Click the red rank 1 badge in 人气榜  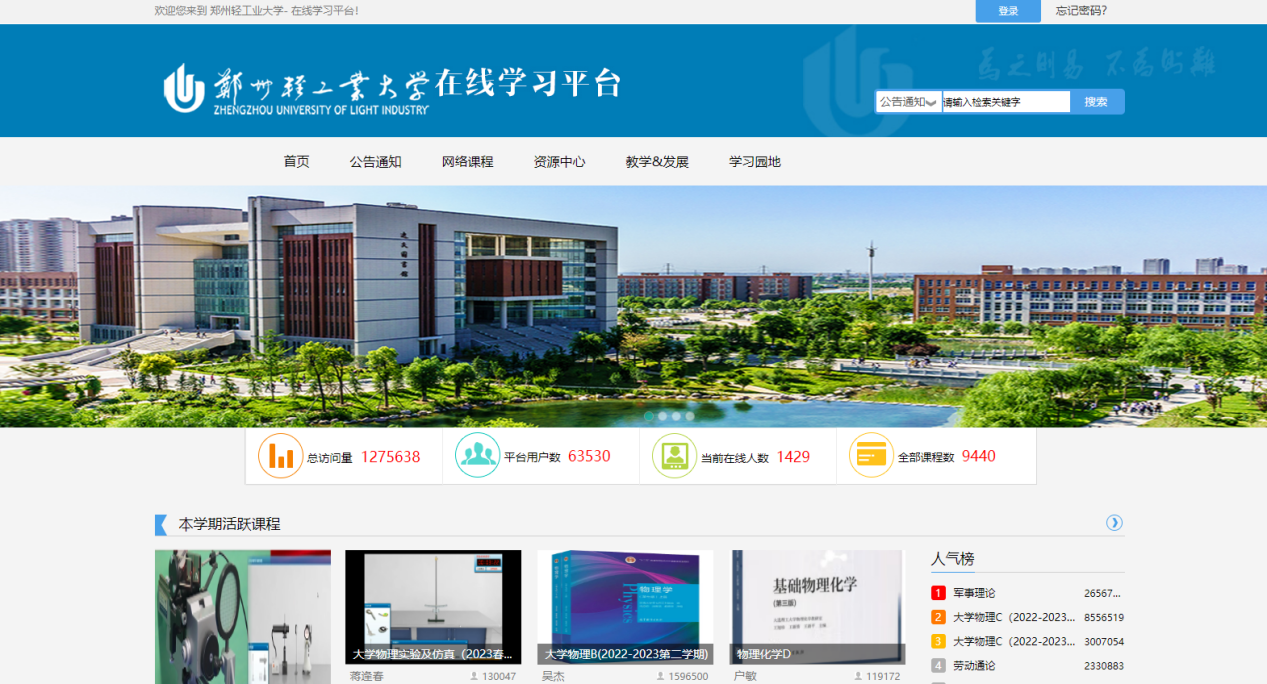938,593
